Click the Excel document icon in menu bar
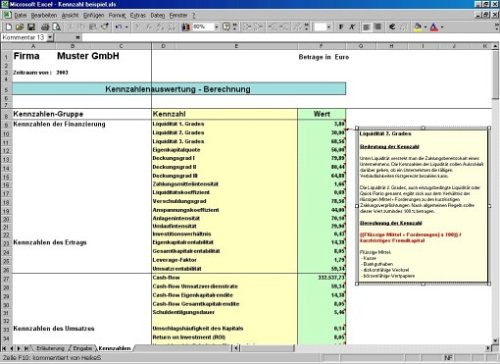 tap(7, 15)
